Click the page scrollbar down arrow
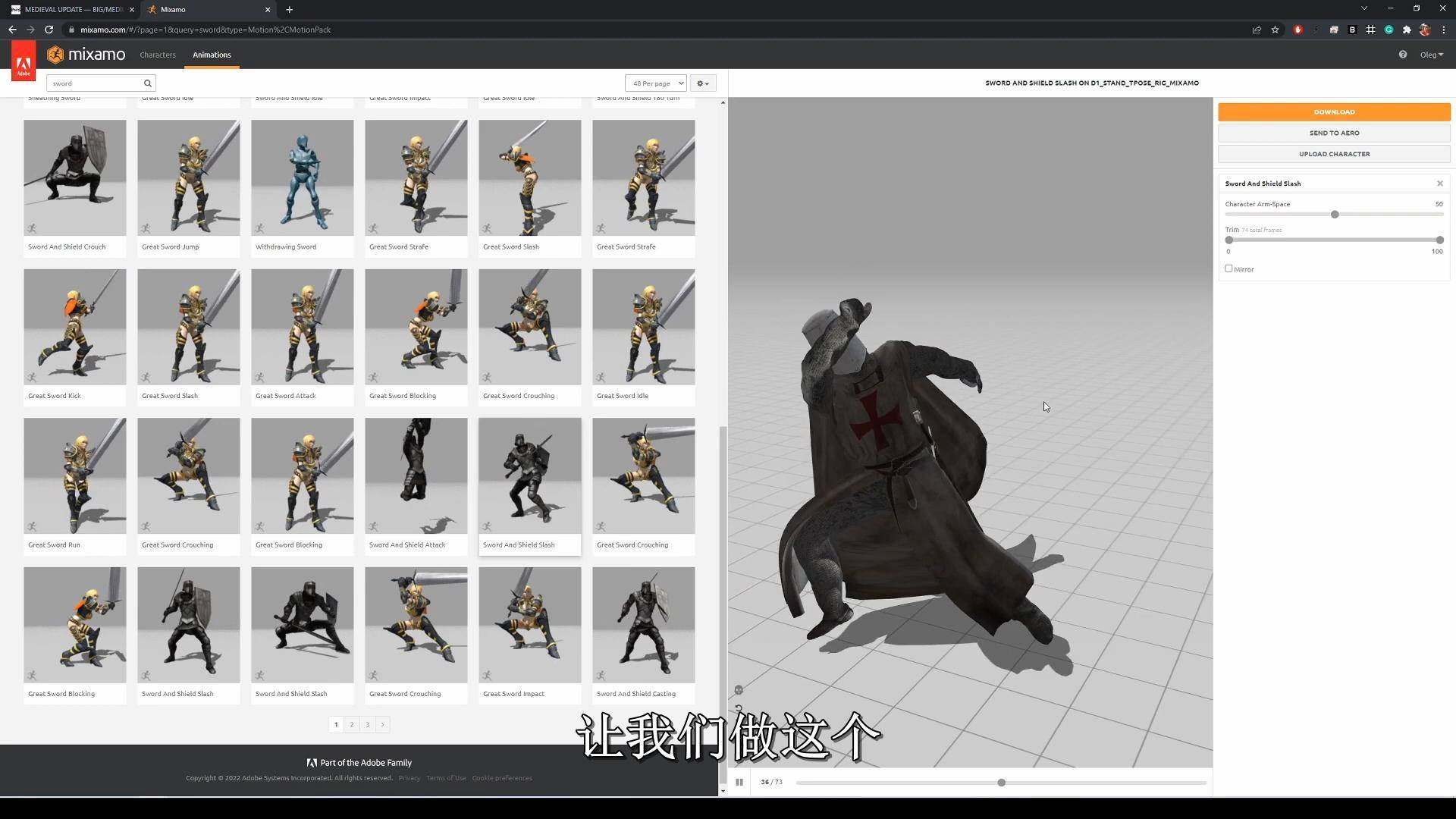This screenshot has height=819, width=1456. coord(723,791)
